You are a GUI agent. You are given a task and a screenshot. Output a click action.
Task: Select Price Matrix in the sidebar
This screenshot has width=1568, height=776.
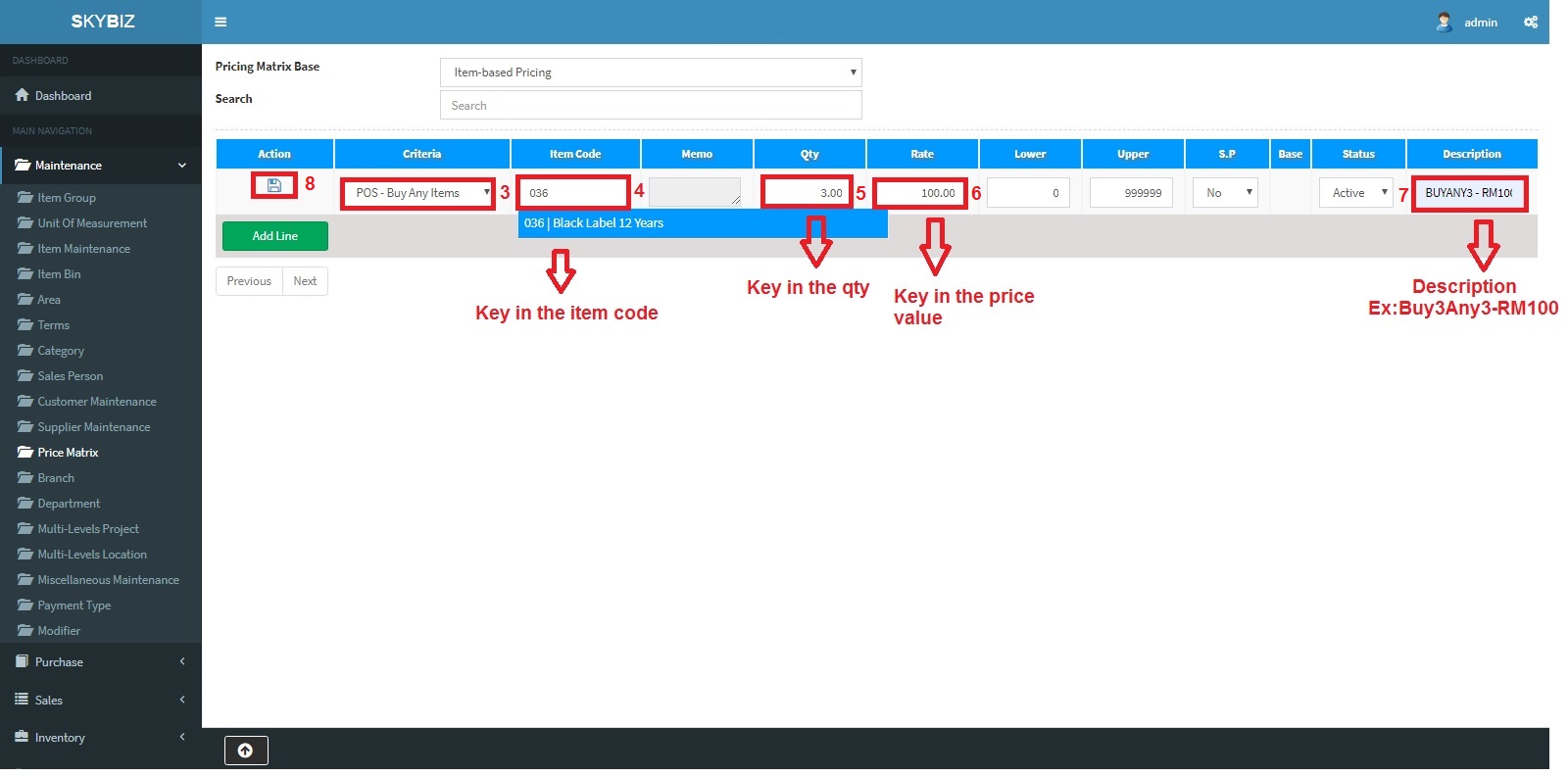point(68,453)
